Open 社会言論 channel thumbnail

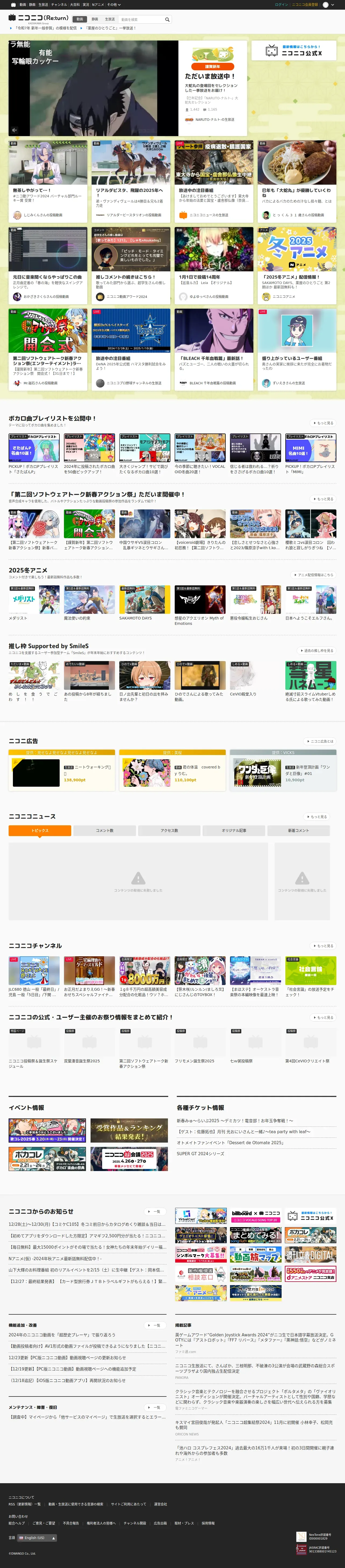click(x=311, y=971)
